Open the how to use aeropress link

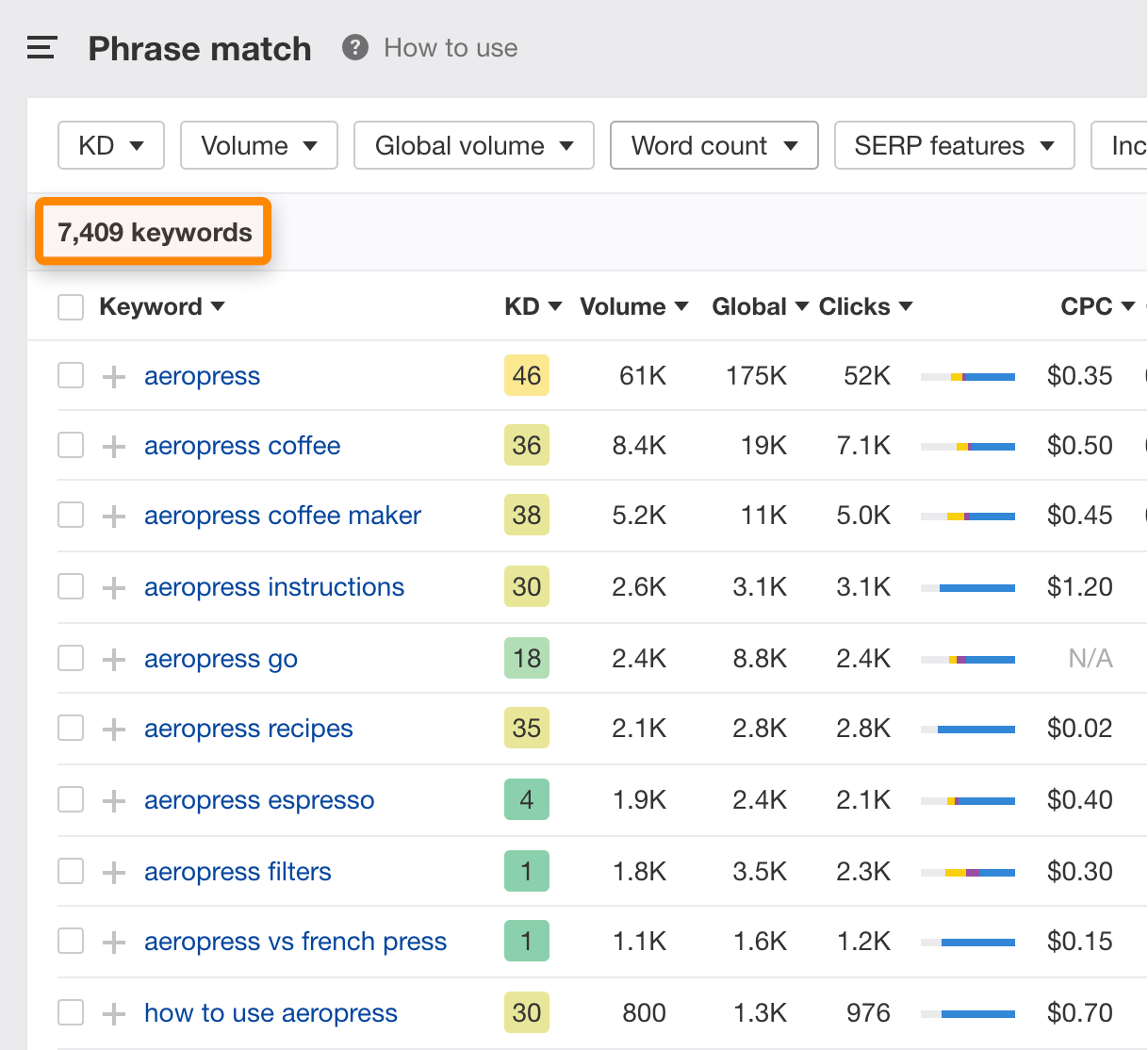coord(271,1013)
